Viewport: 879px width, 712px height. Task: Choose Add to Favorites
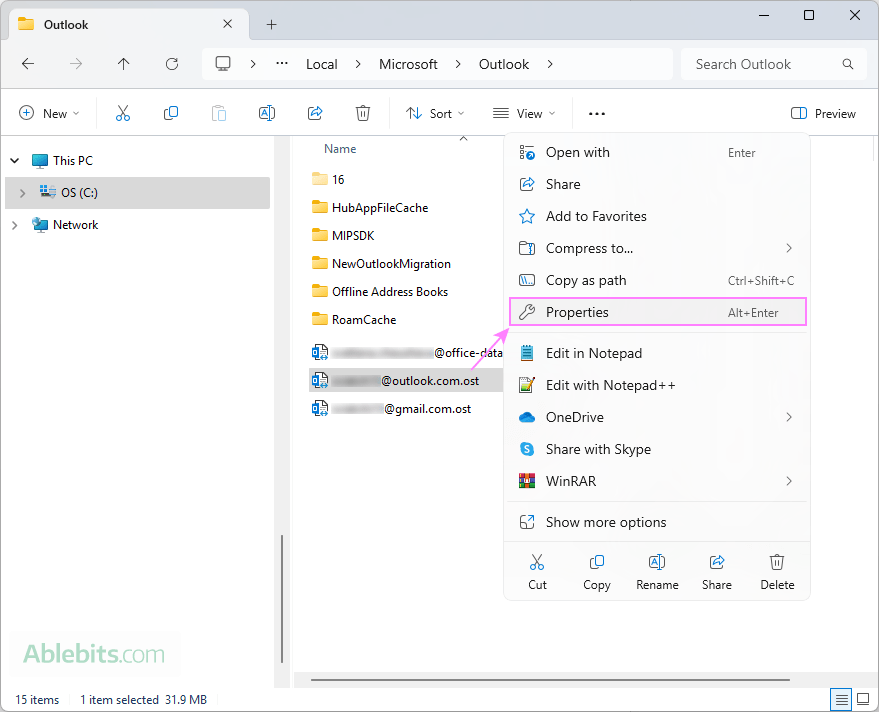click(657, 216)
